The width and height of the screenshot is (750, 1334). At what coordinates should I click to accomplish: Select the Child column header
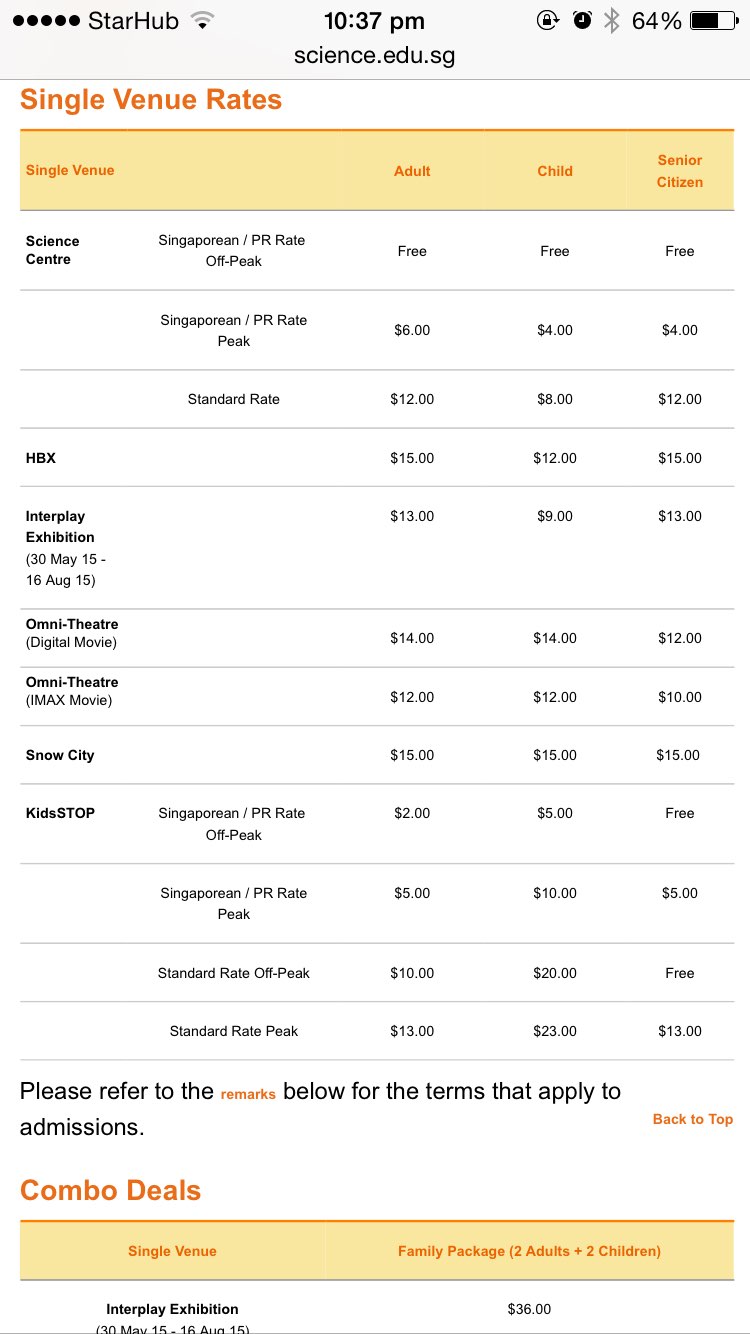555,171
